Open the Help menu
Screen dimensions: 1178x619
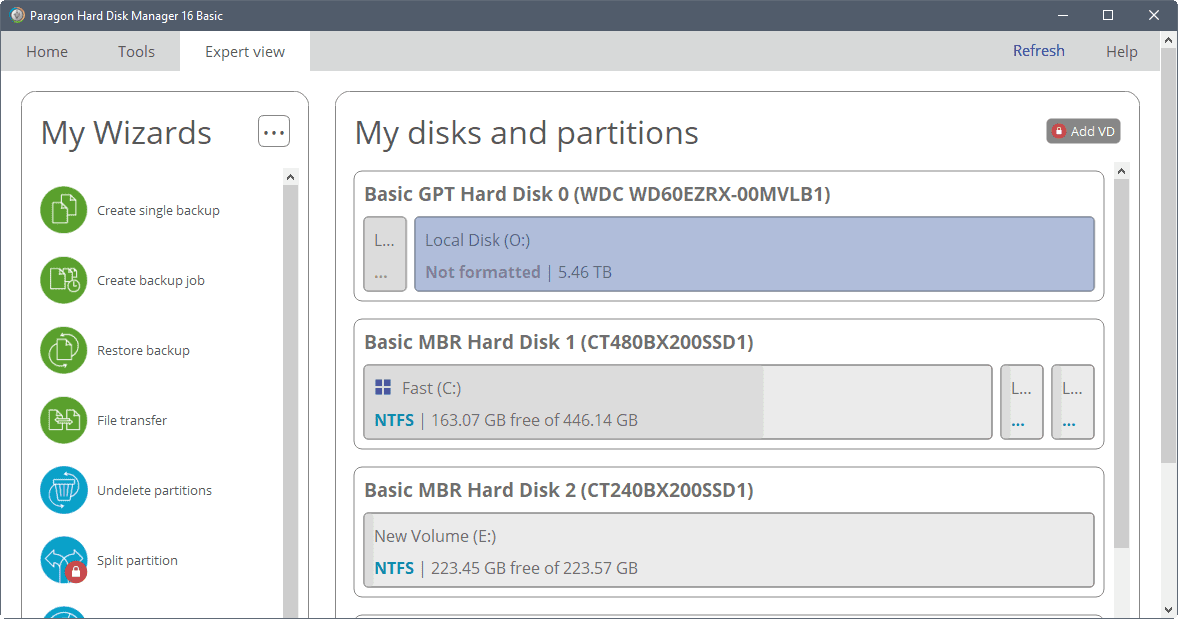(1122, 51)
